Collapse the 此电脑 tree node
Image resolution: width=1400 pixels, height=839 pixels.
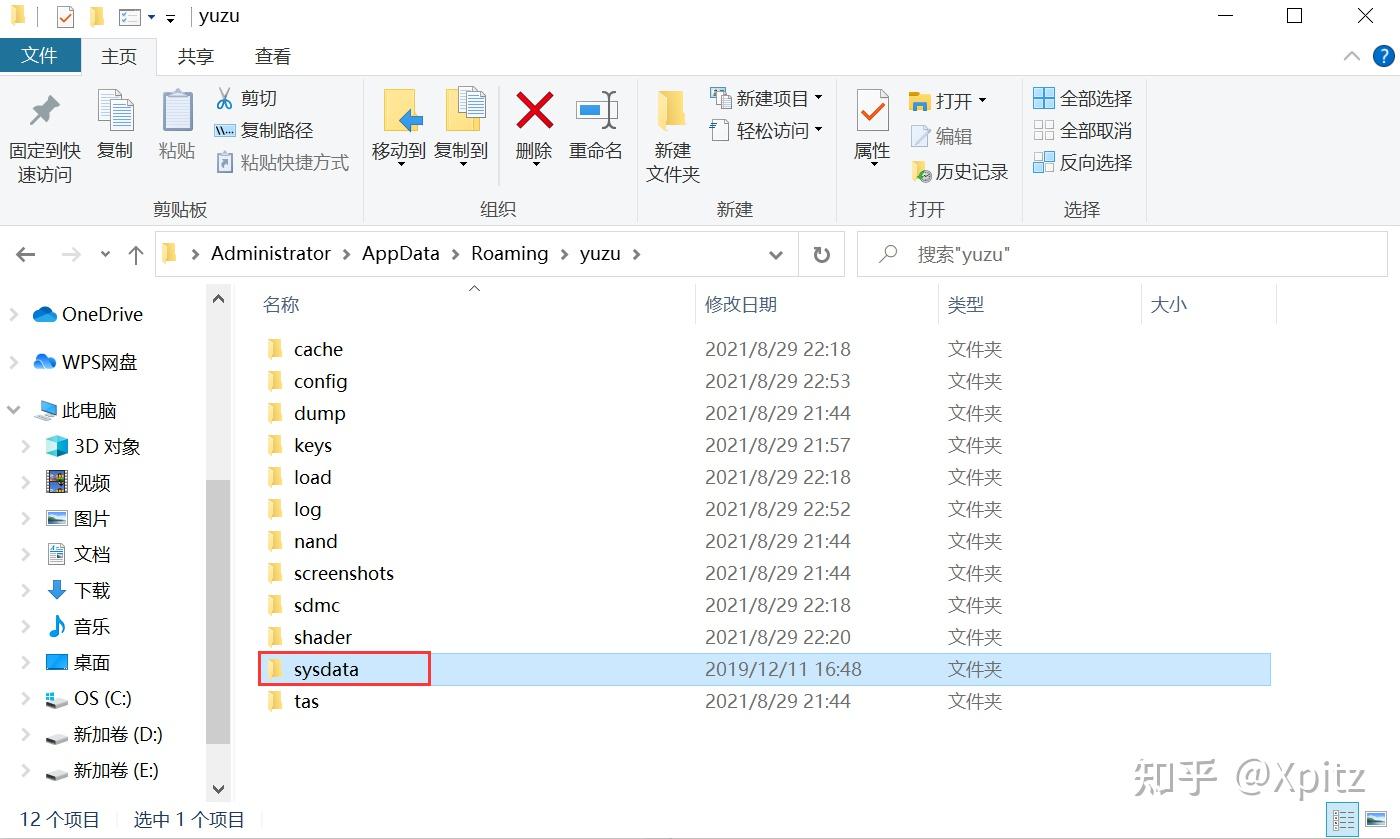tap(13, 410)
